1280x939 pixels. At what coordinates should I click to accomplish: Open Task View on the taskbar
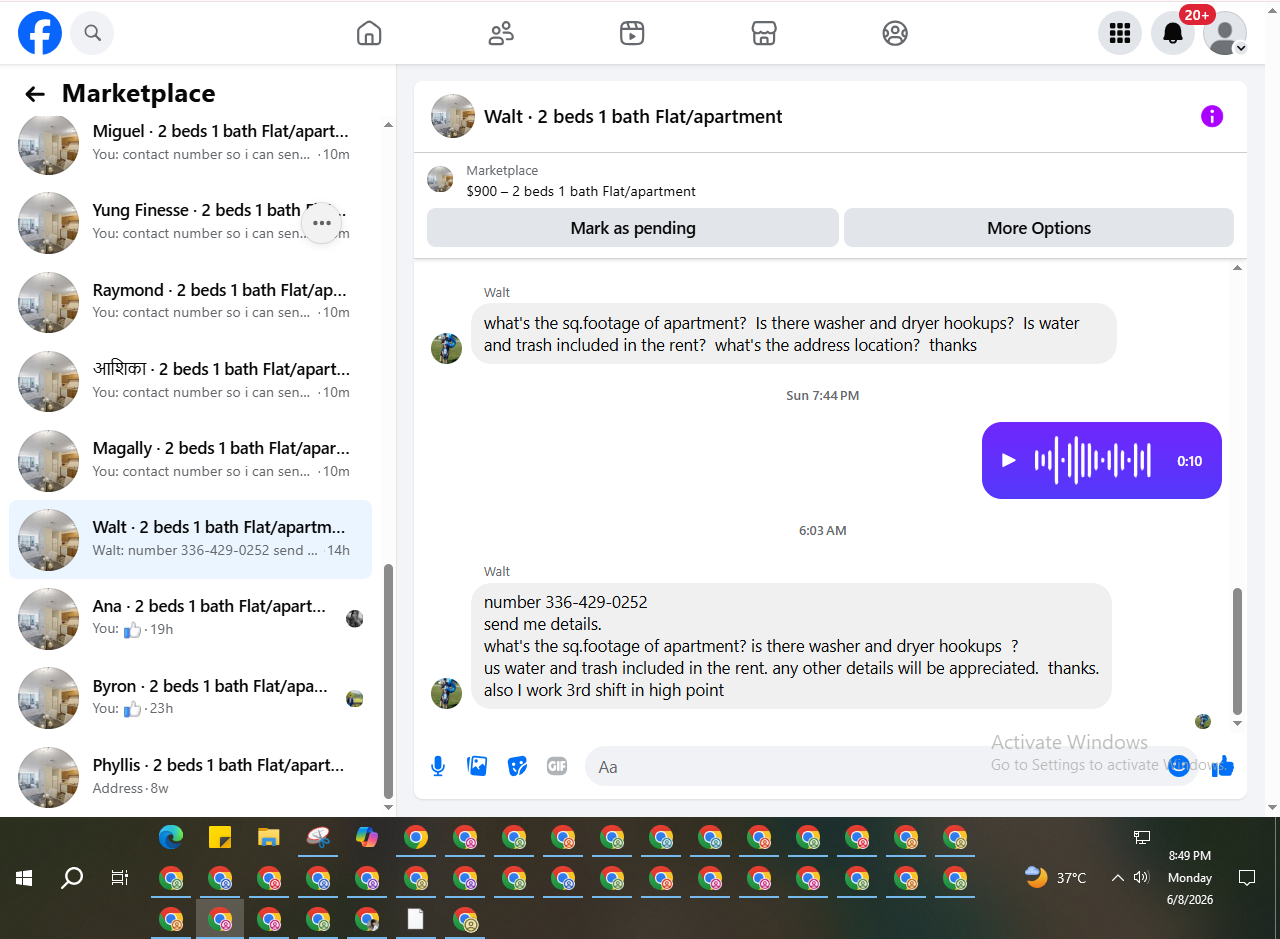(120, 878)
